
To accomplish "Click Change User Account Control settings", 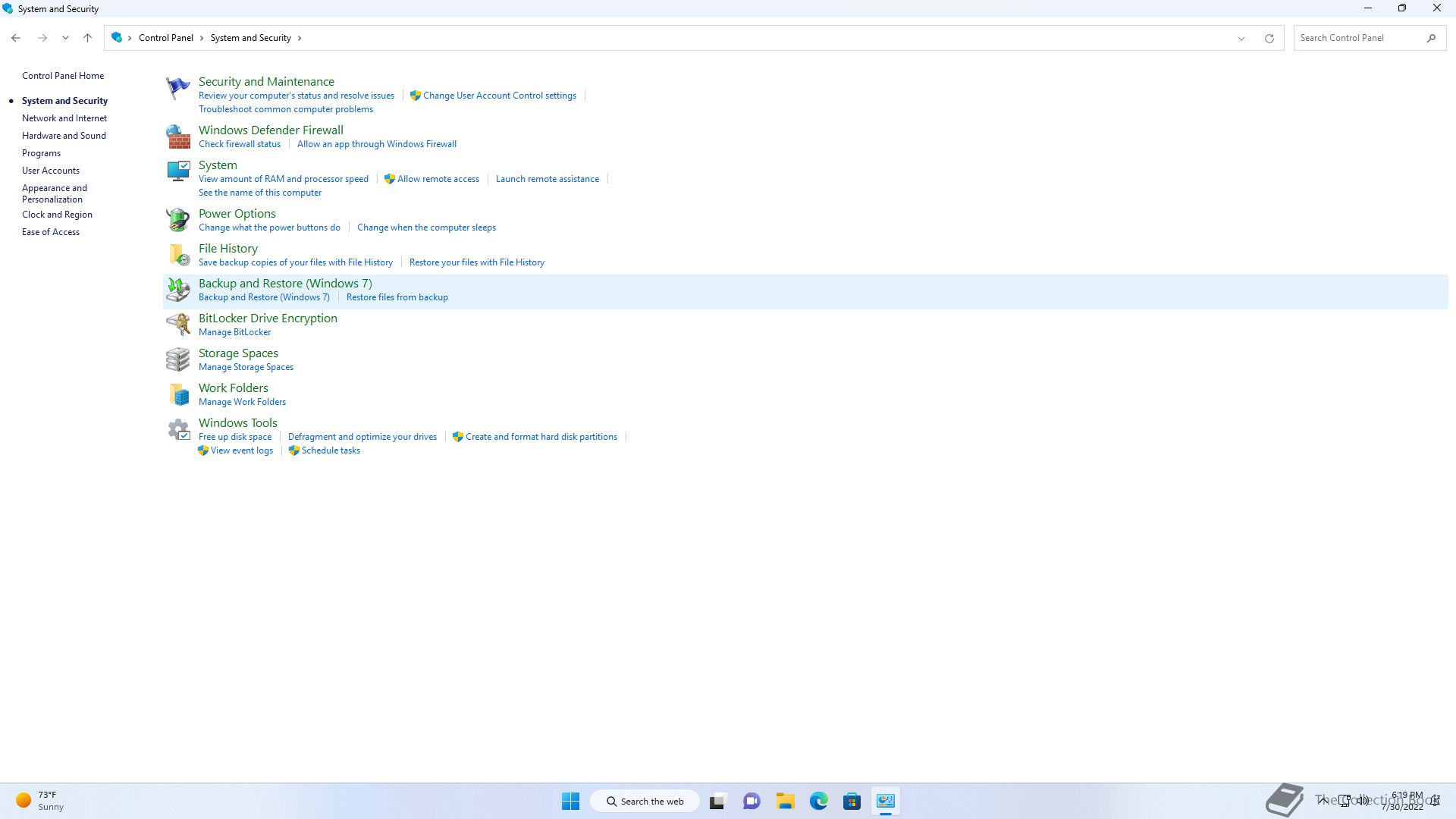I will coord(500,96).
